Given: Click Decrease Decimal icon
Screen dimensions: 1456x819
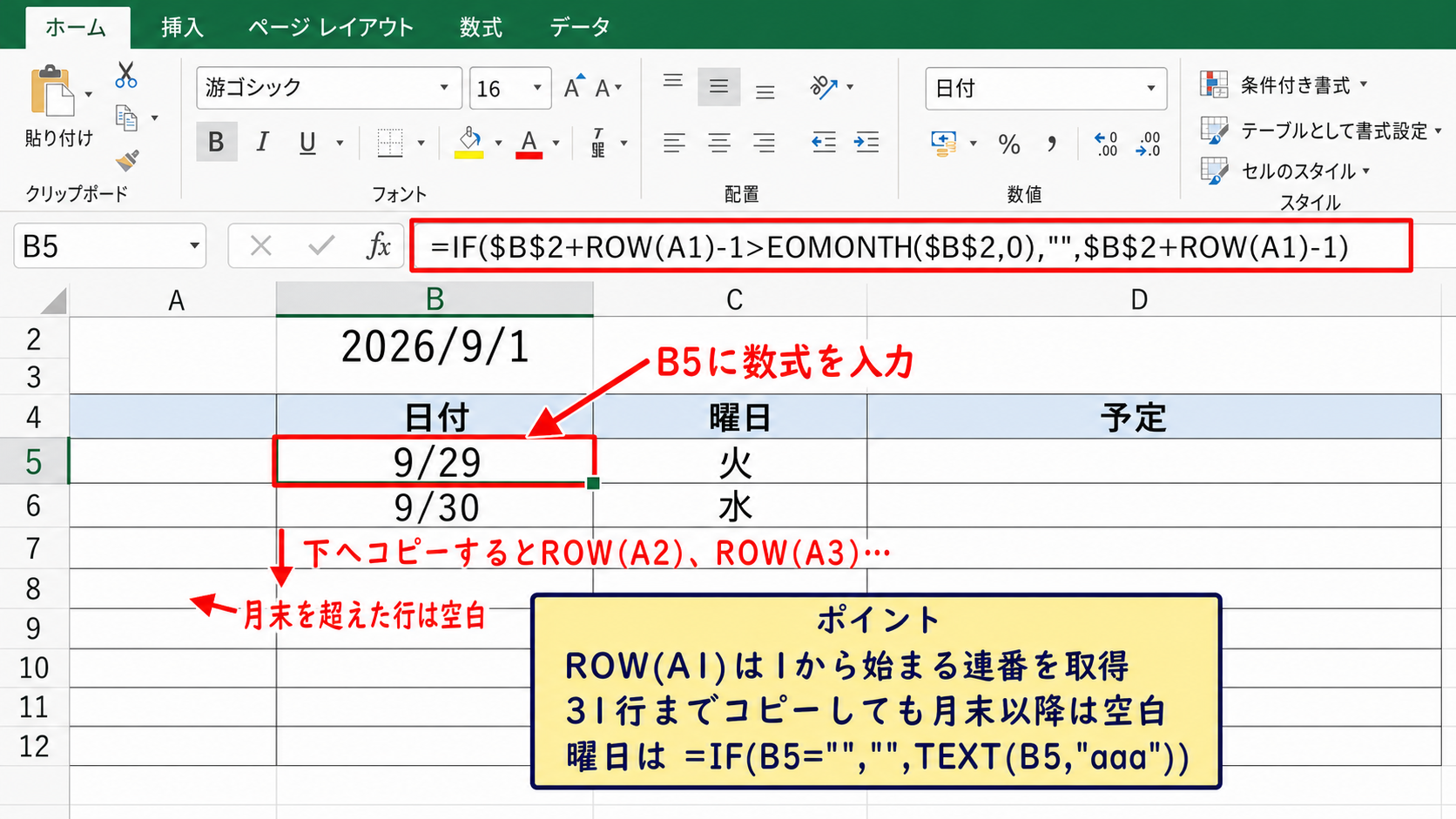Looking at the screenshot, I should [x=1149, y=144].
